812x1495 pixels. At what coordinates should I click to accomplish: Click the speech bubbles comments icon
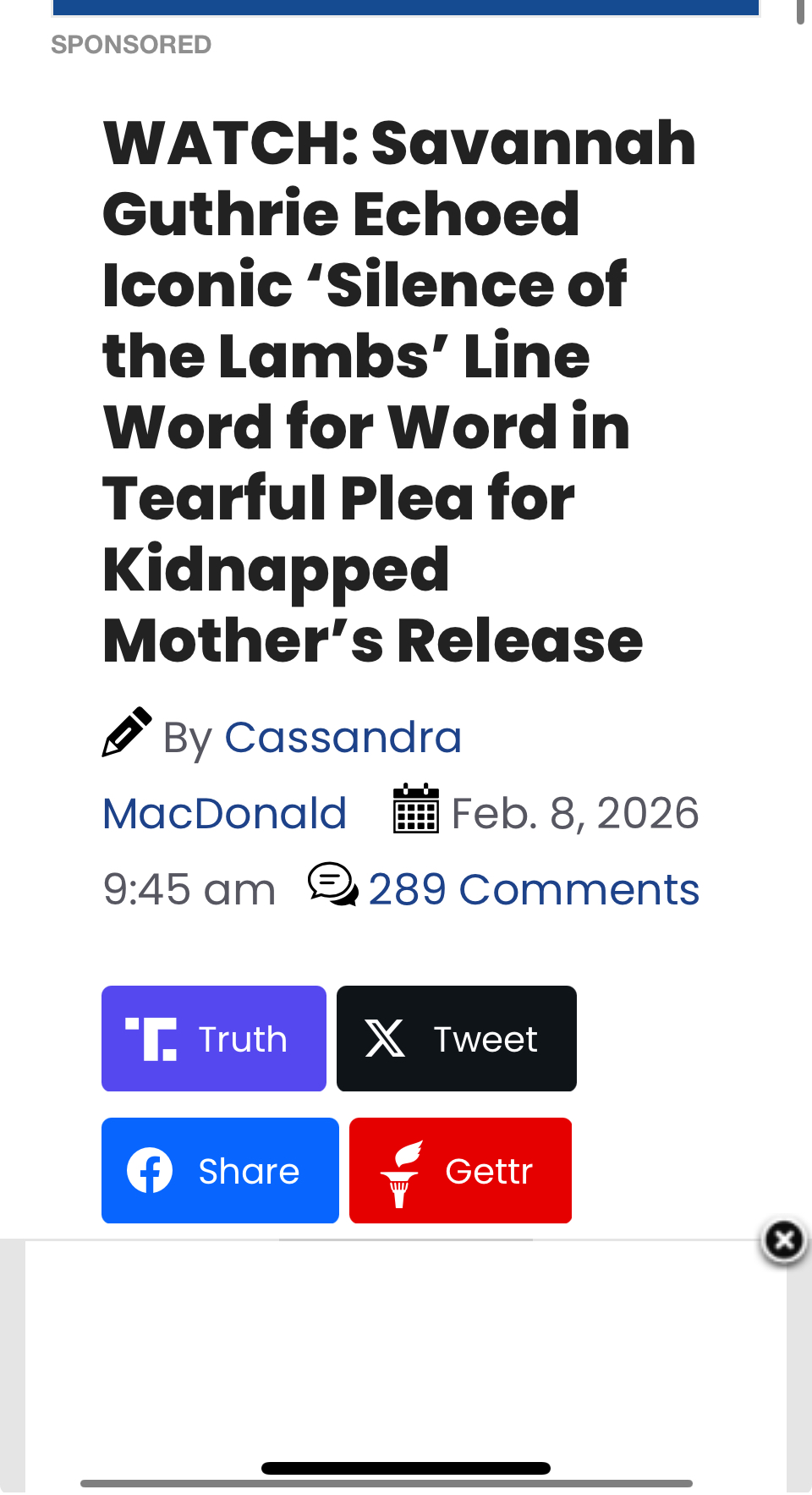(x=333, y=885)
